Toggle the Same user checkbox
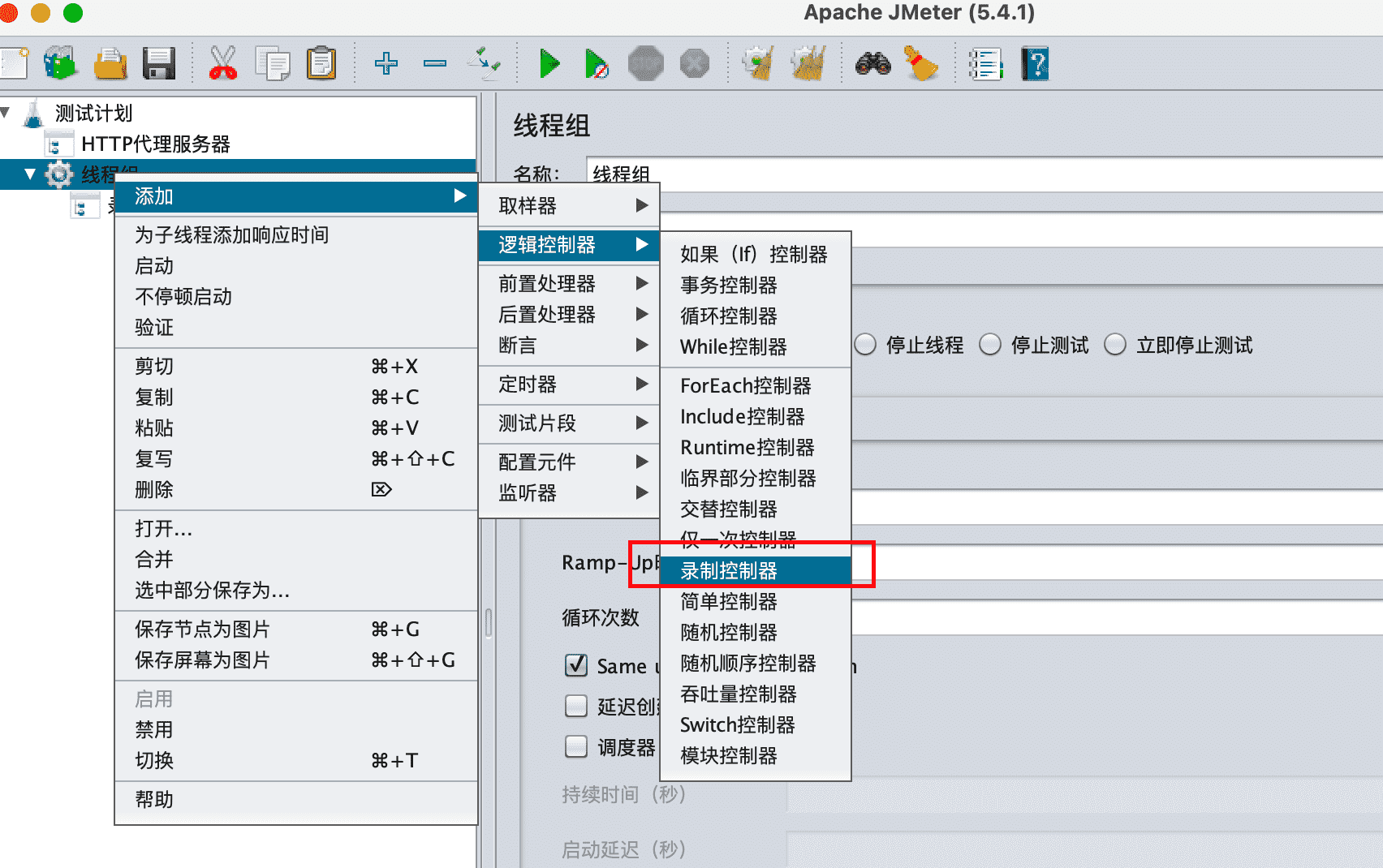The image size is (1383, 868). tap(576, 665)
